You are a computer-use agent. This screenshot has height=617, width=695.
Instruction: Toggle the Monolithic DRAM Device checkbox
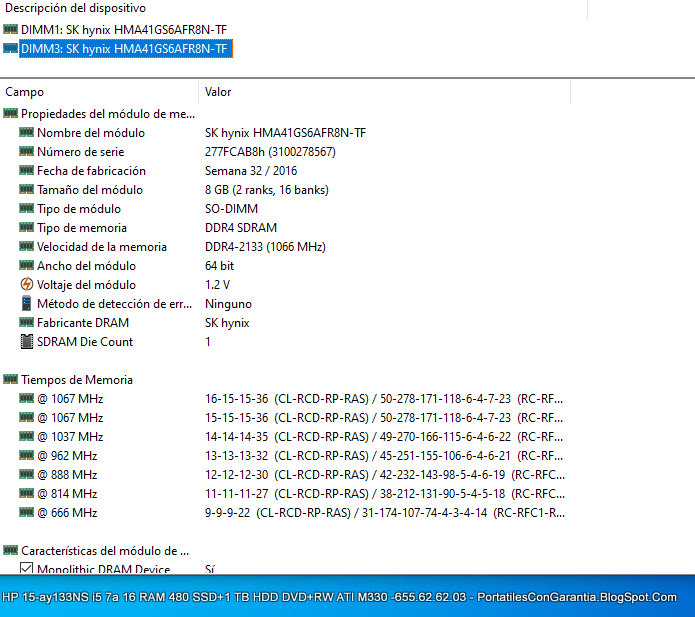(27, 568)
